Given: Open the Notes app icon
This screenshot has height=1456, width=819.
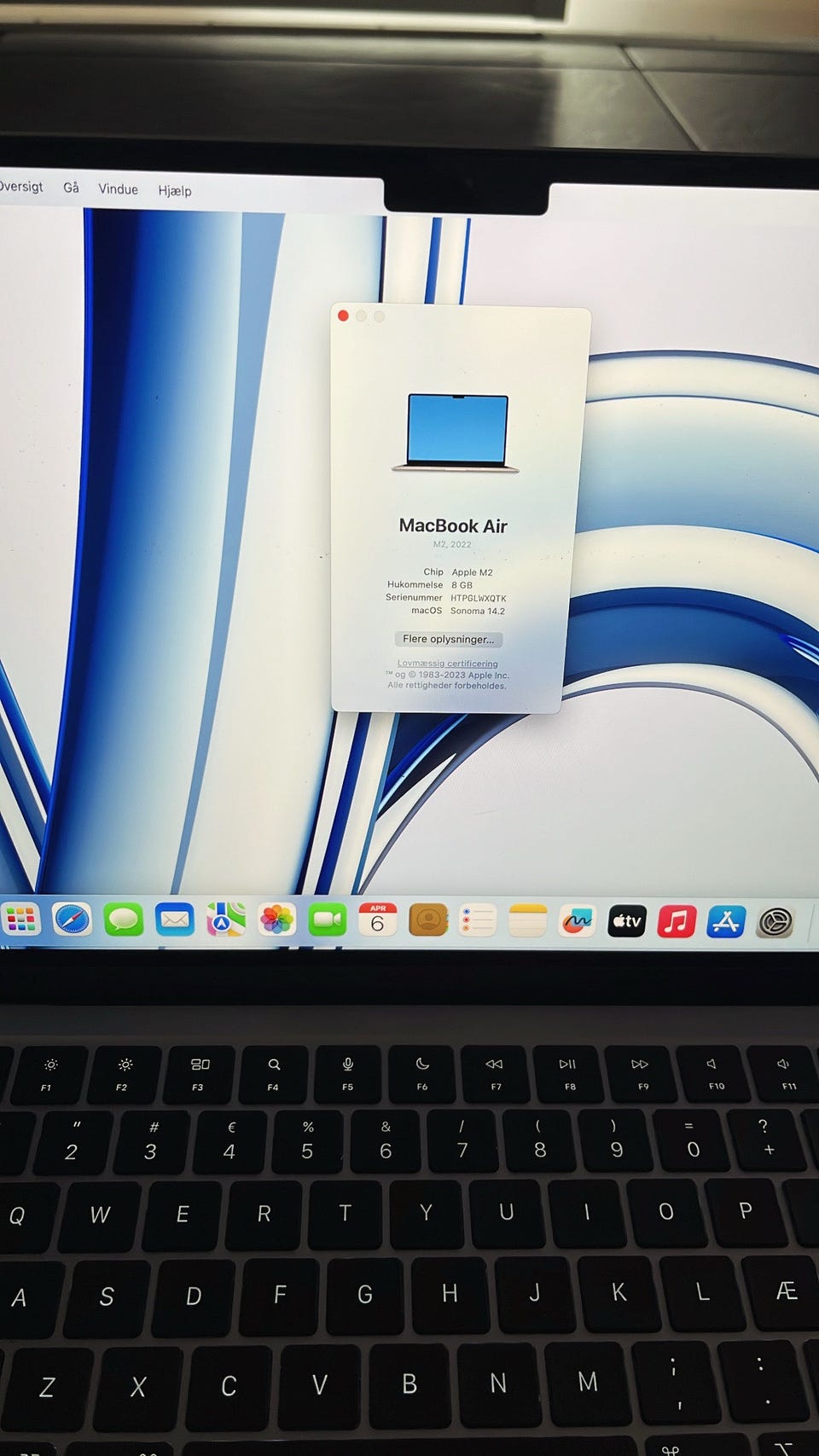Looking at the screenshot, I should [x=527, y=921].
